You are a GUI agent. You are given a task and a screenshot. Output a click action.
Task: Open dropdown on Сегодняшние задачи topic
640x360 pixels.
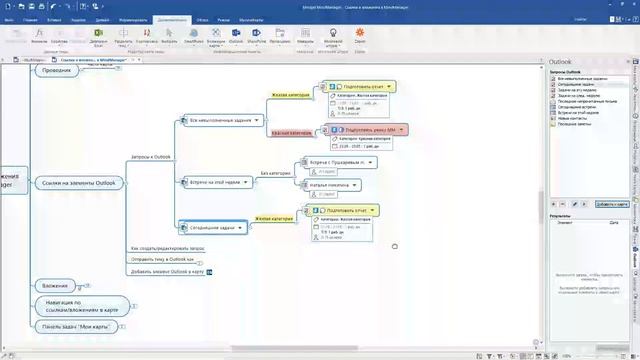240,228
